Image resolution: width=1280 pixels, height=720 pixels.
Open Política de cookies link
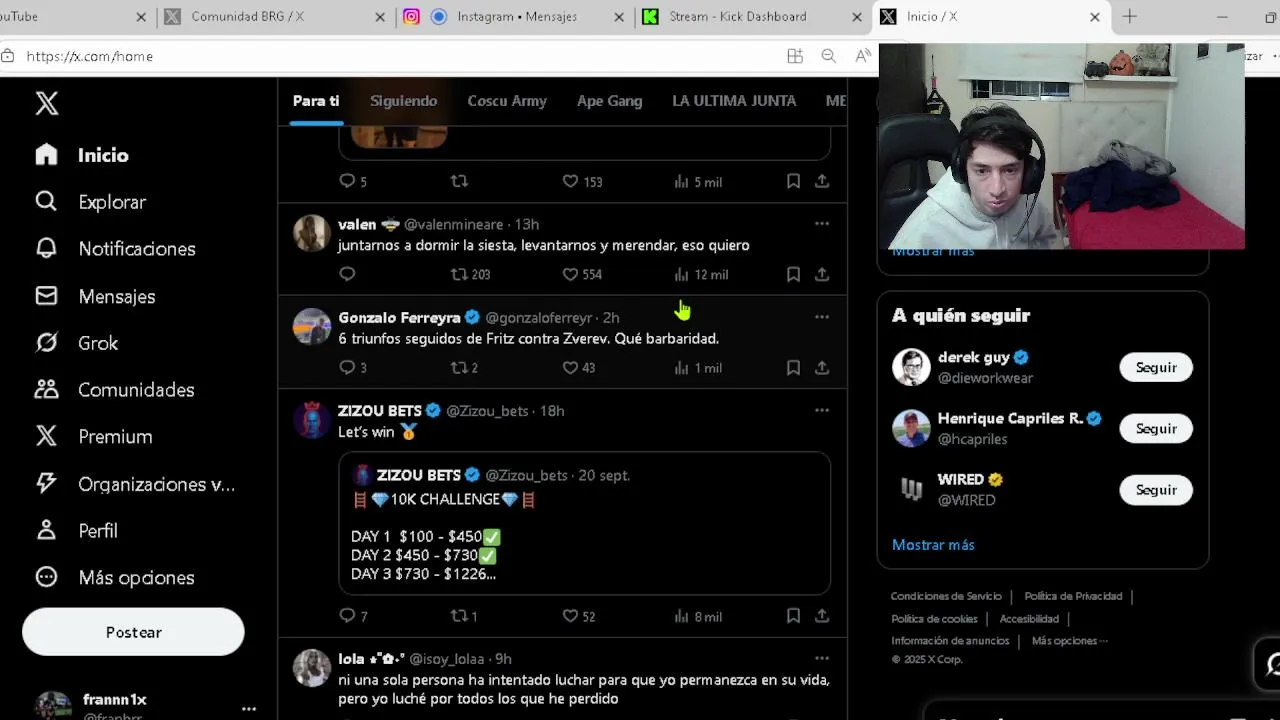(x=934, y=619)
